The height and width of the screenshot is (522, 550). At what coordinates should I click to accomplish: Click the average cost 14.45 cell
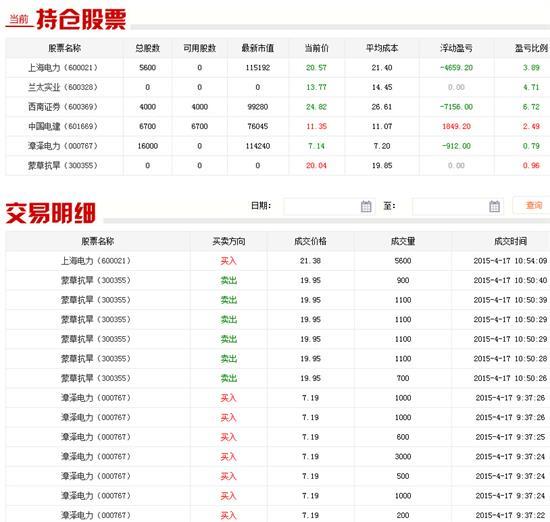pos(382,87)
